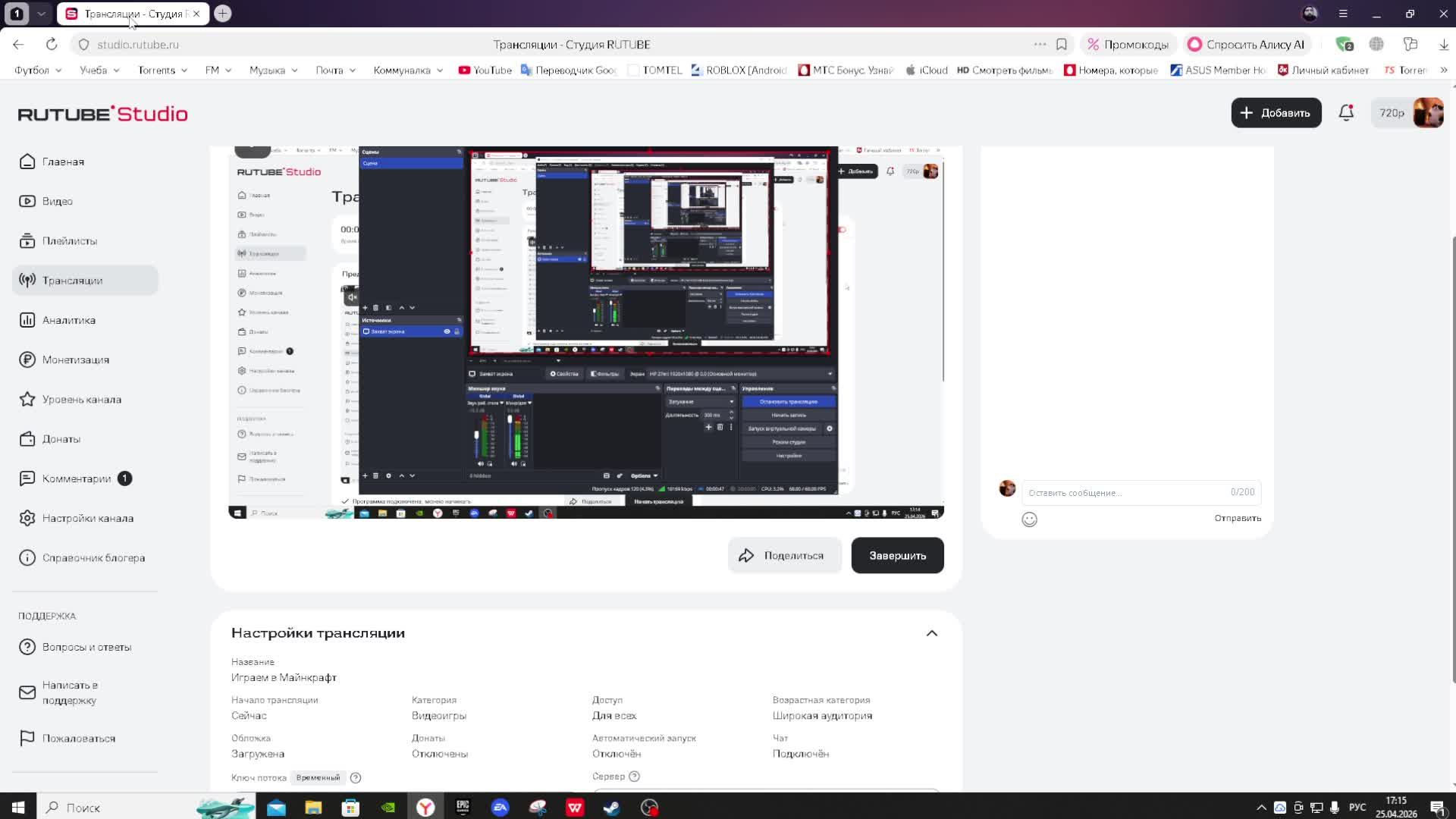Screen dimensions: 1456x819
Task: Click Отправить to send chat message
Action: pos(1237,519)
